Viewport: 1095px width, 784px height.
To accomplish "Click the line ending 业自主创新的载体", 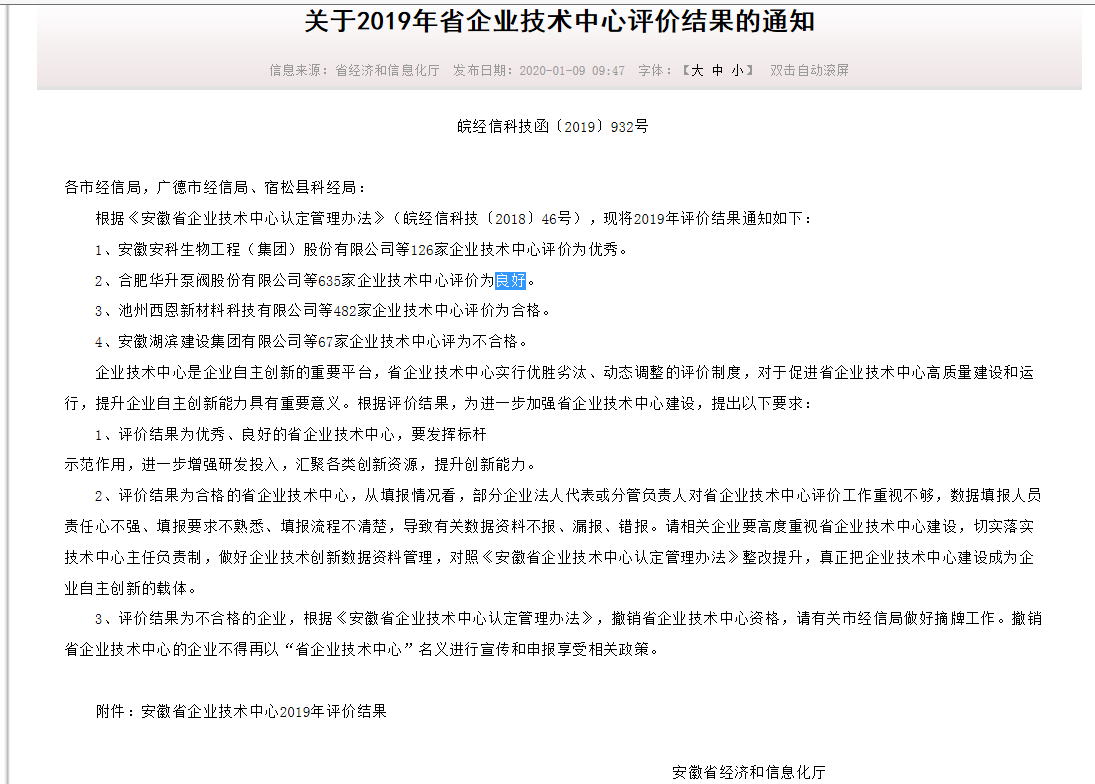I will [x=130, y=589].
